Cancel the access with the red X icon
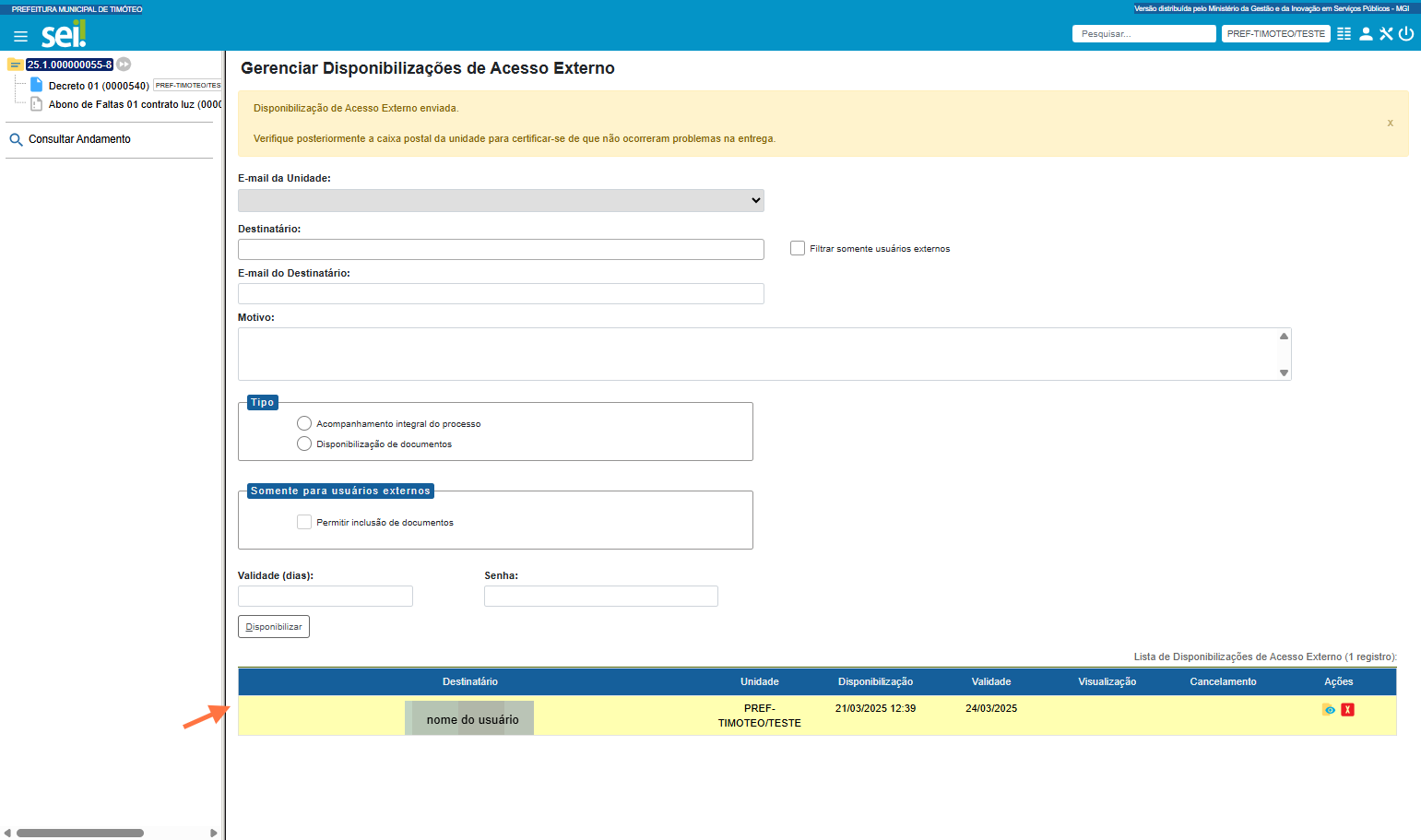This screenshot has height=840, width=1421. tap(1347, 709)
